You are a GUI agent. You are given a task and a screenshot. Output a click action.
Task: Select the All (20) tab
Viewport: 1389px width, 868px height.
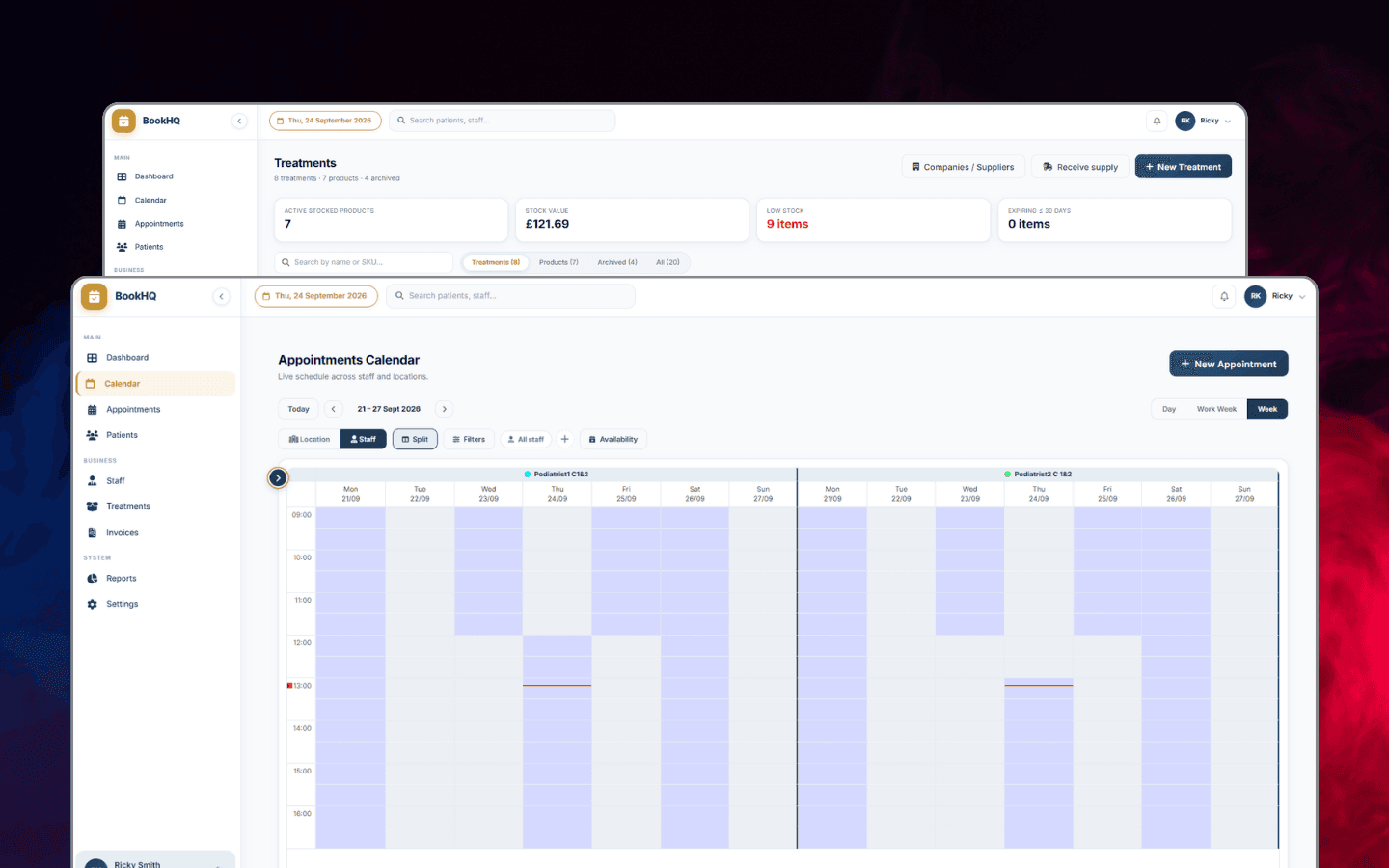tap(667, 262)
